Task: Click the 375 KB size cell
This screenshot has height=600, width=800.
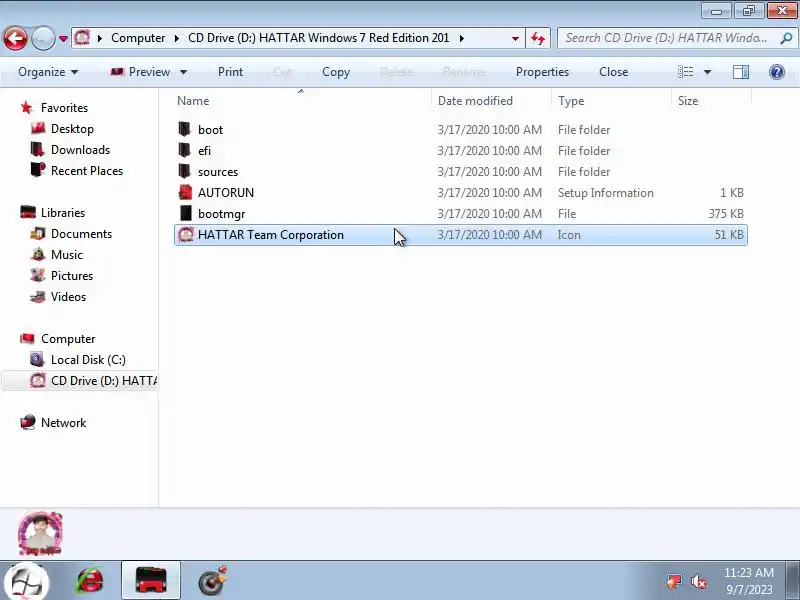Action: coord(726,214)
